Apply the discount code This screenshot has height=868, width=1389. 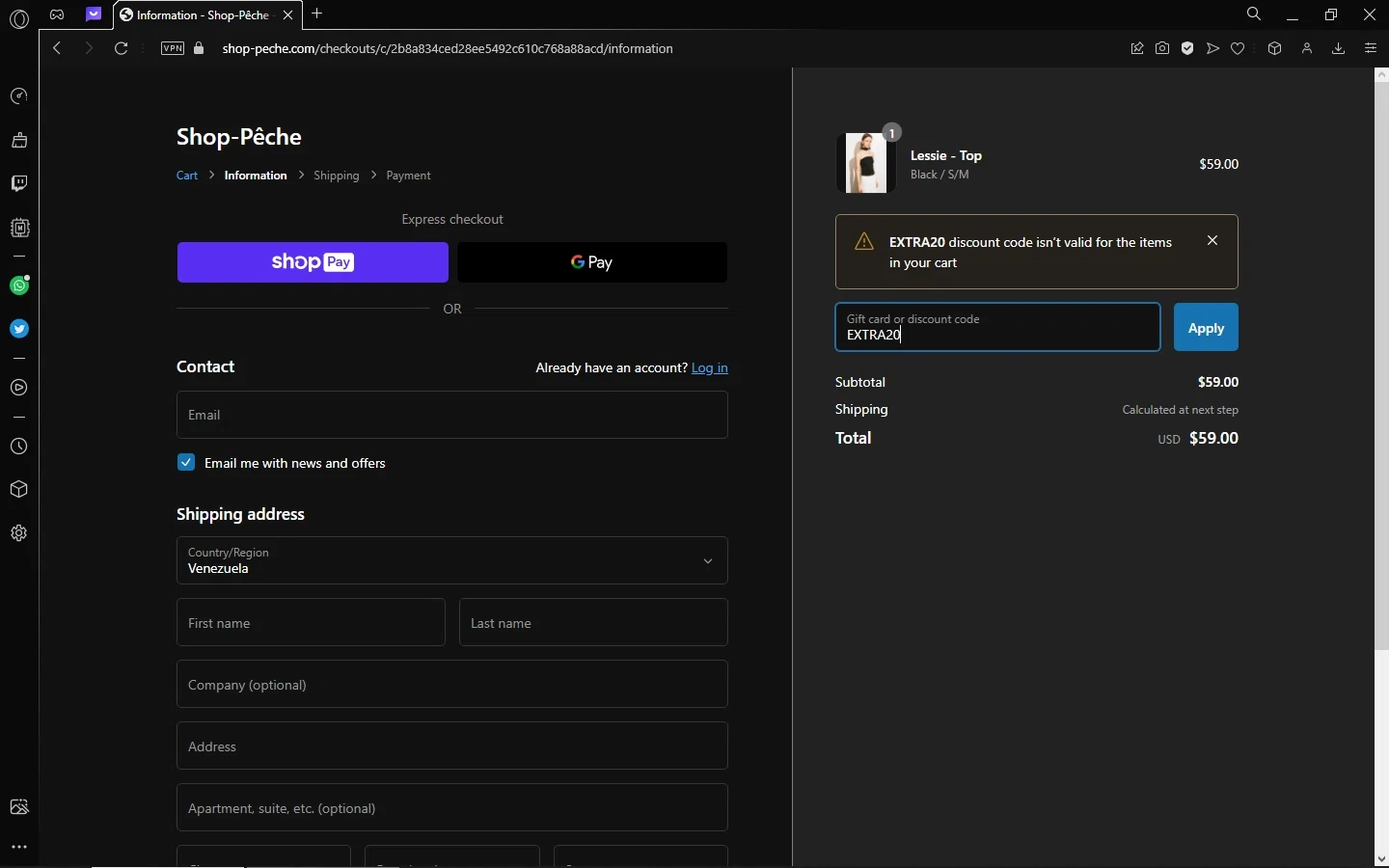1206,328
